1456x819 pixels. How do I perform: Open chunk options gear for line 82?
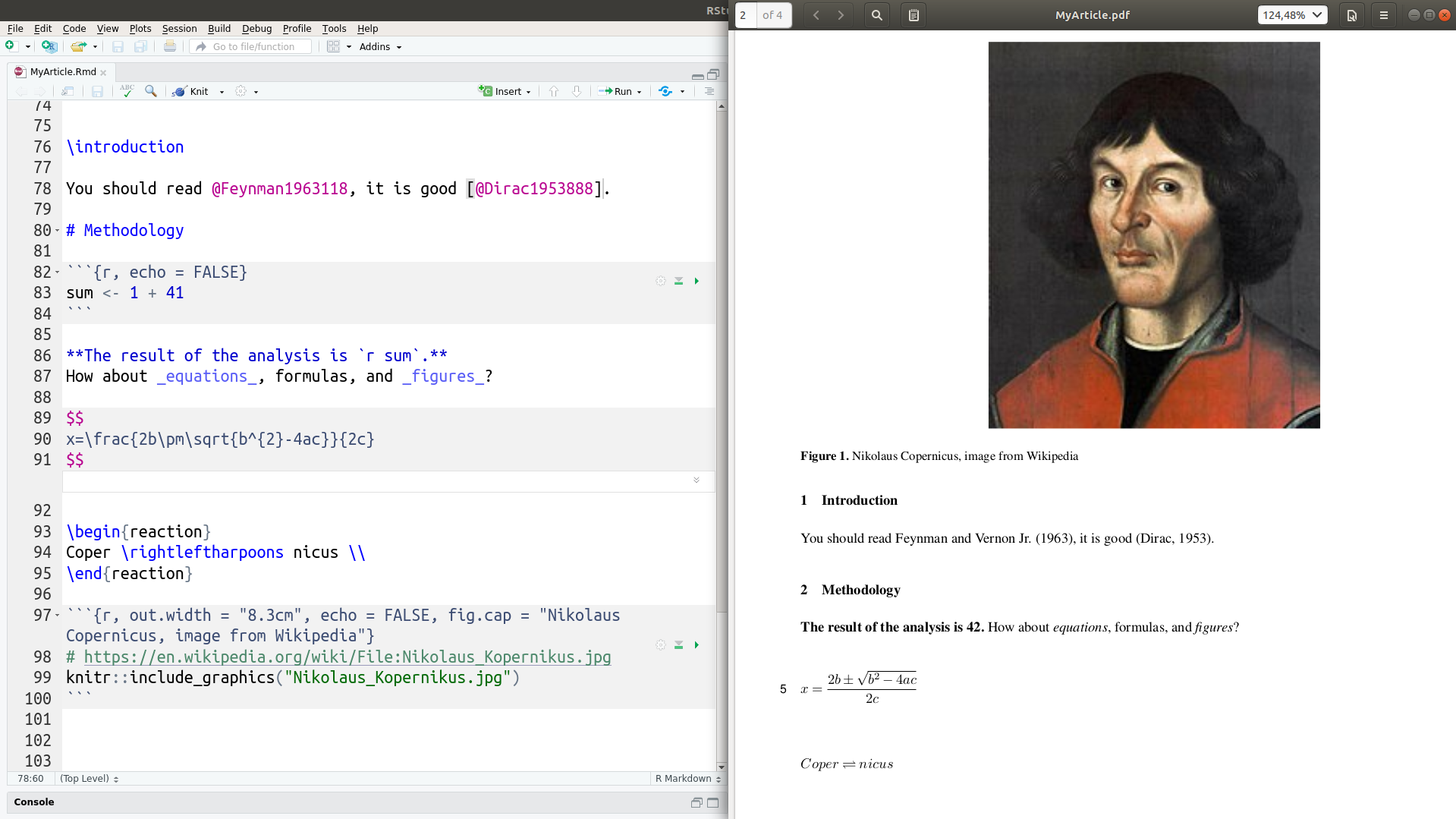tap(661, 281)
